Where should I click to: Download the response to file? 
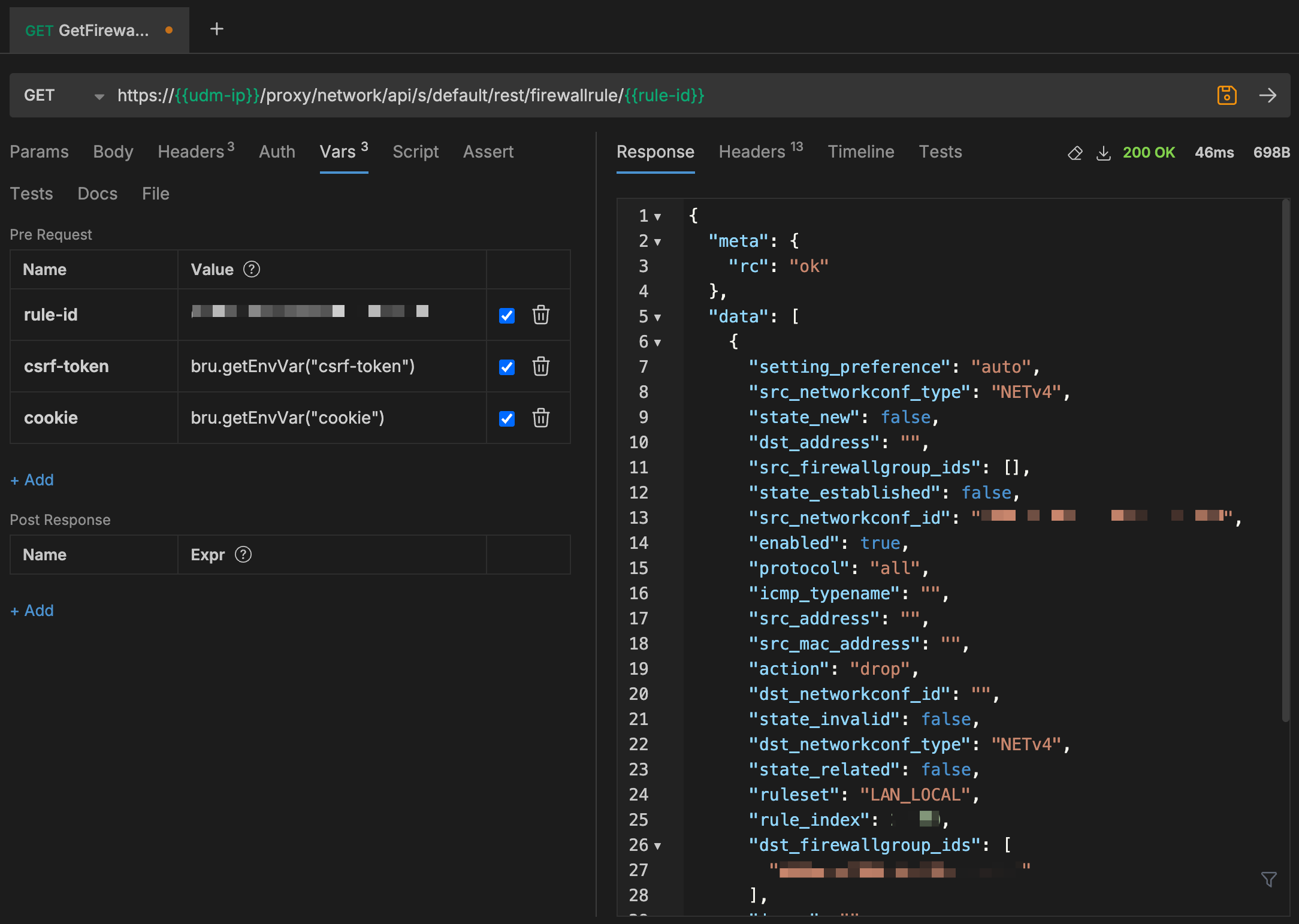pos(1103,153)
